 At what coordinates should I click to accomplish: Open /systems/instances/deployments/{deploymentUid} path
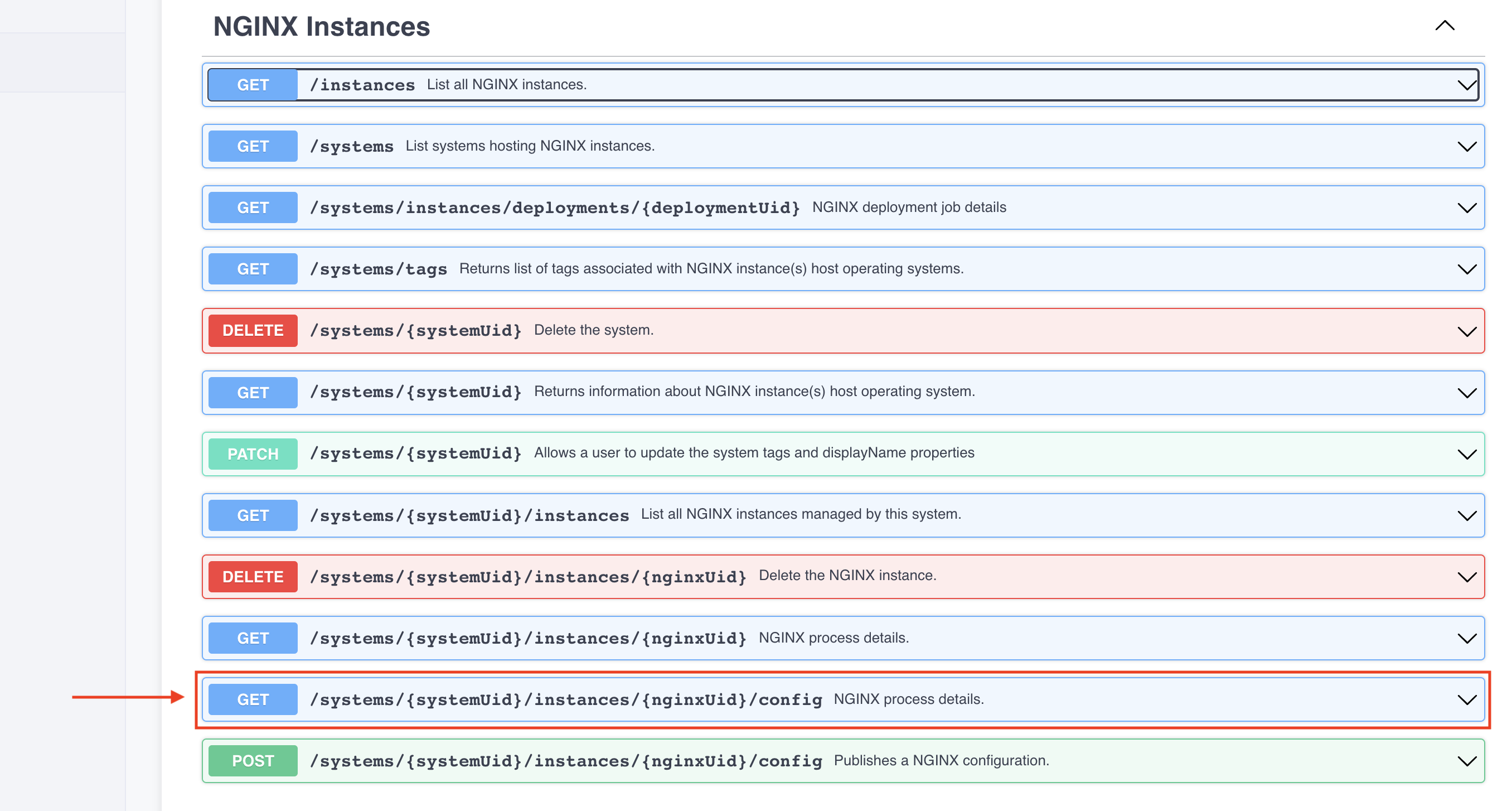click(555, 208)
